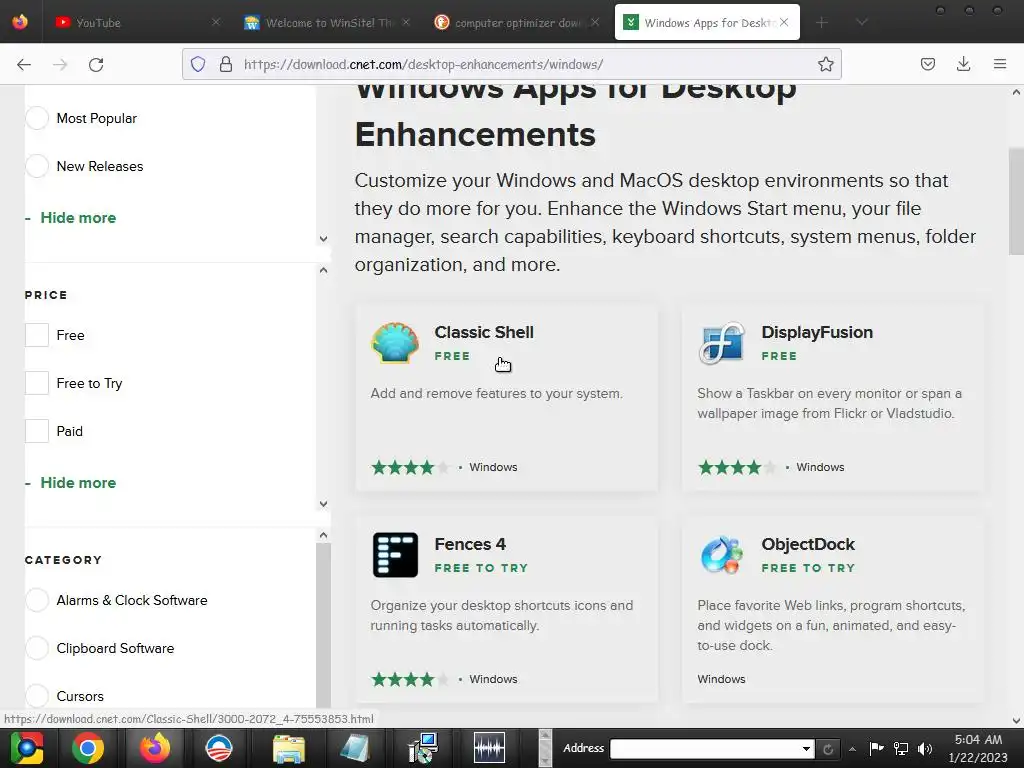Collapse sort options with Hide more

click(78, 217)
